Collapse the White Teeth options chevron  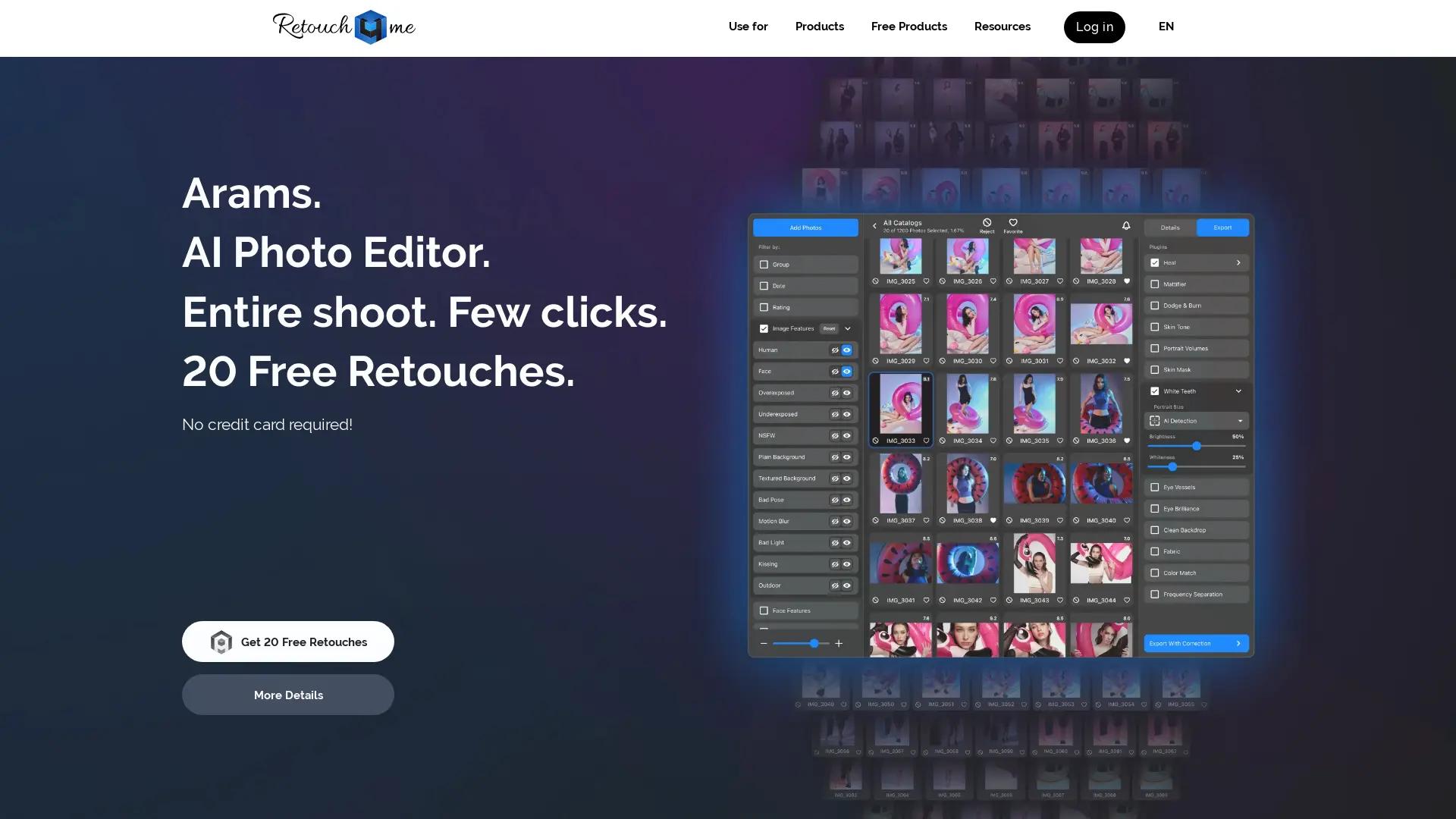1238,391
